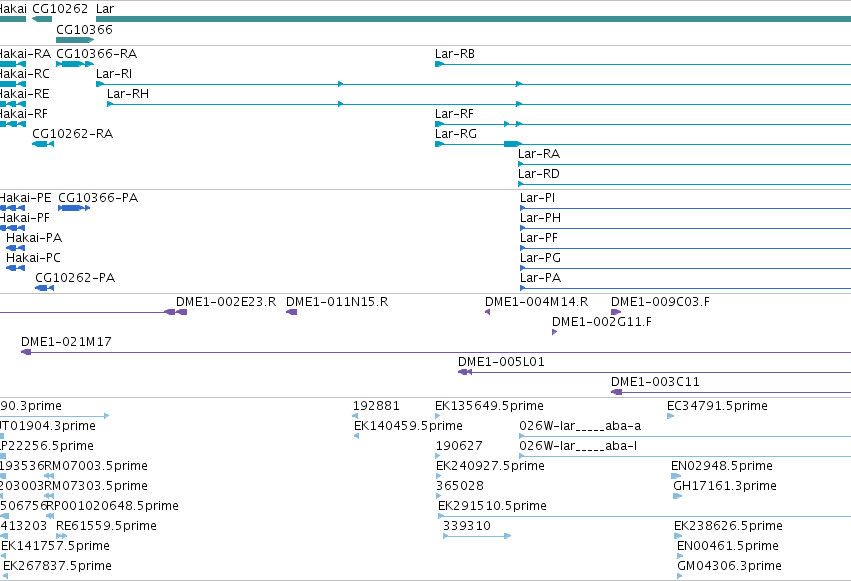Click the CG10262 gene label at top
This screenshot has width=851, height=581.
(60, 9)
